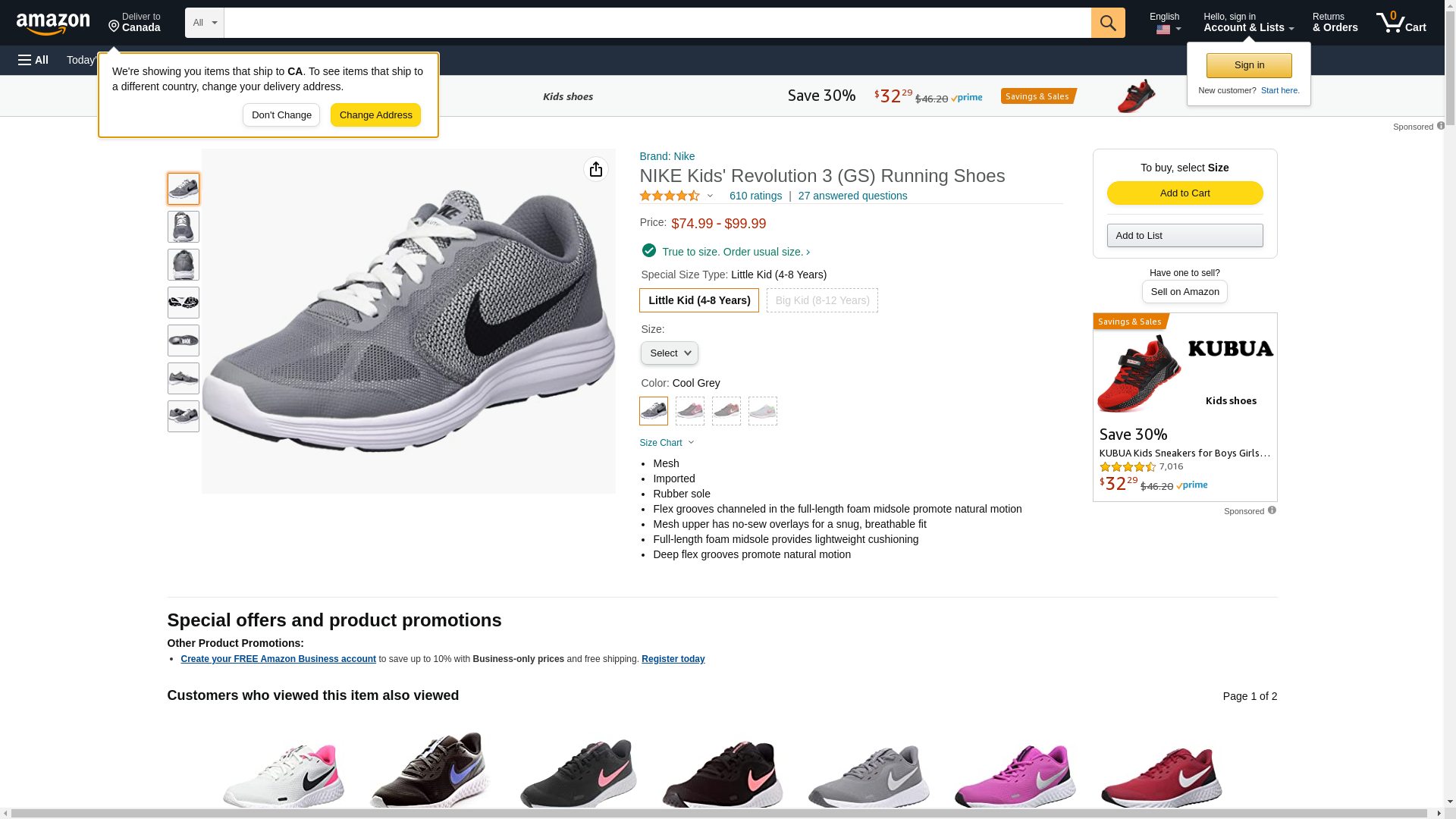Click the search magnifier button
This screenshot has height=819, width=1456.
tap(1108, 23)
